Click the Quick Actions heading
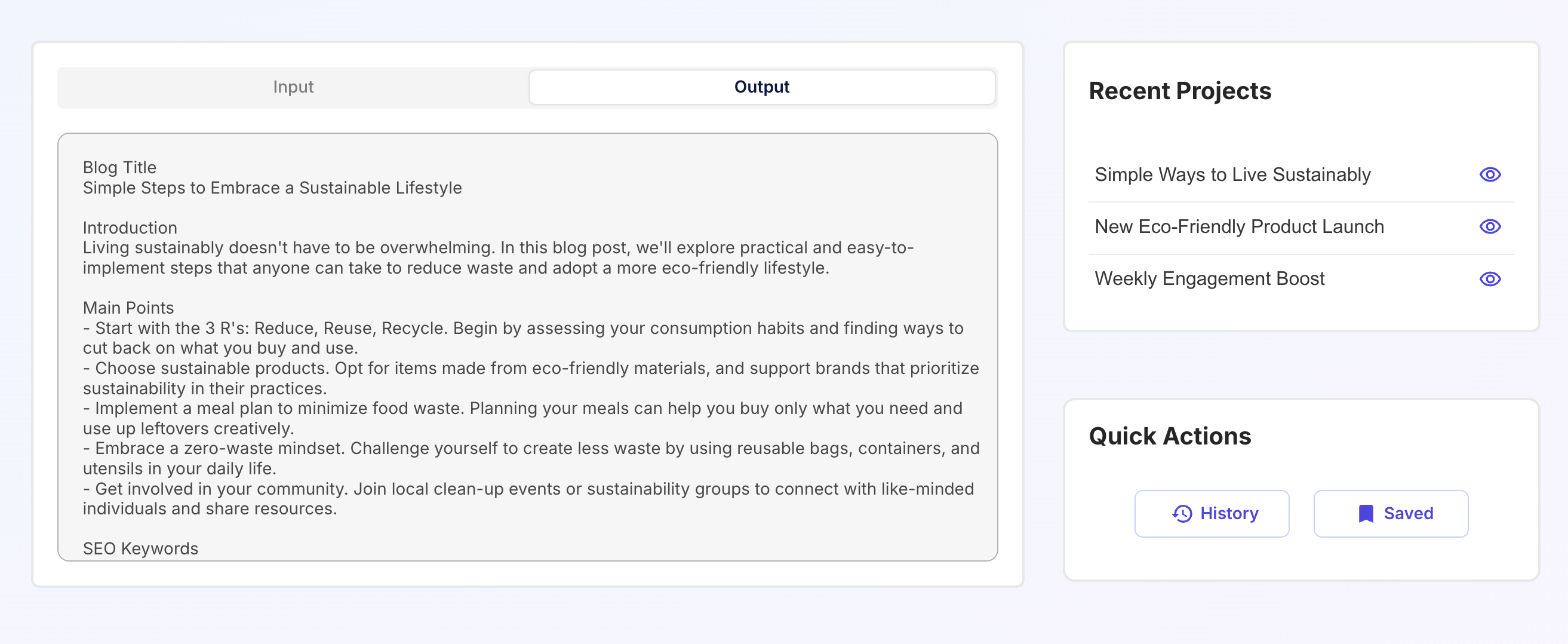1568x644 pixels. [1169, 436]
